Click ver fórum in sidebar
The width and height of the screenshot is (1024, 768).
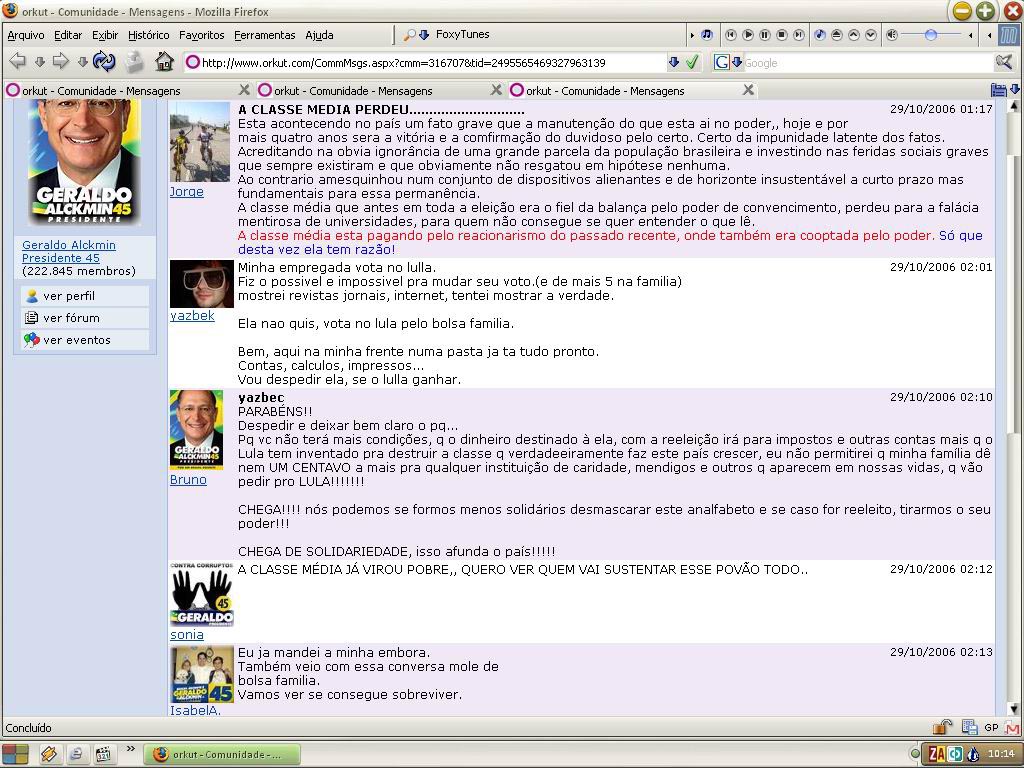point(85,318)
